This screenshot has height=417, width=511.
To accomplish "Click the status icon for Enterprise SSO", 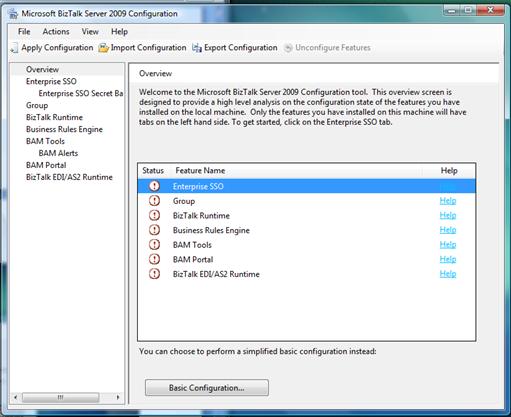I will (154, 186).
